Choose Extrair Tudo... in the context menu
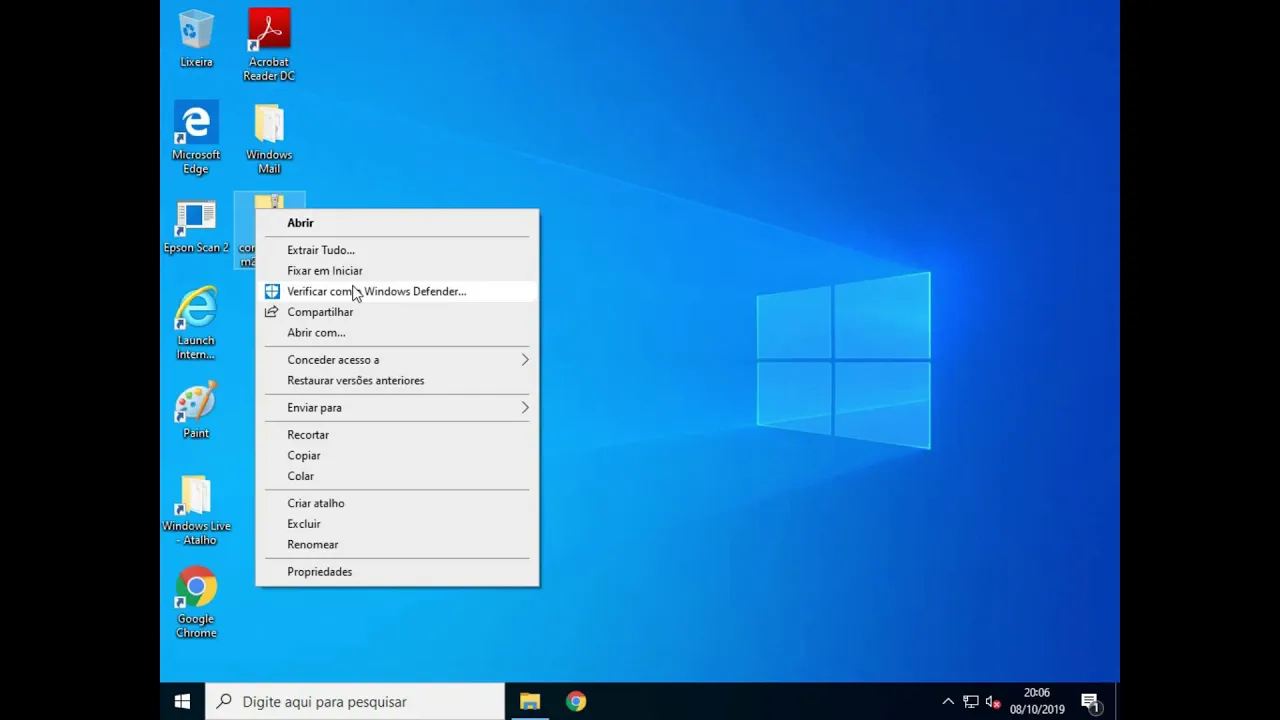Screen dimensions: 1280x720 397,250
